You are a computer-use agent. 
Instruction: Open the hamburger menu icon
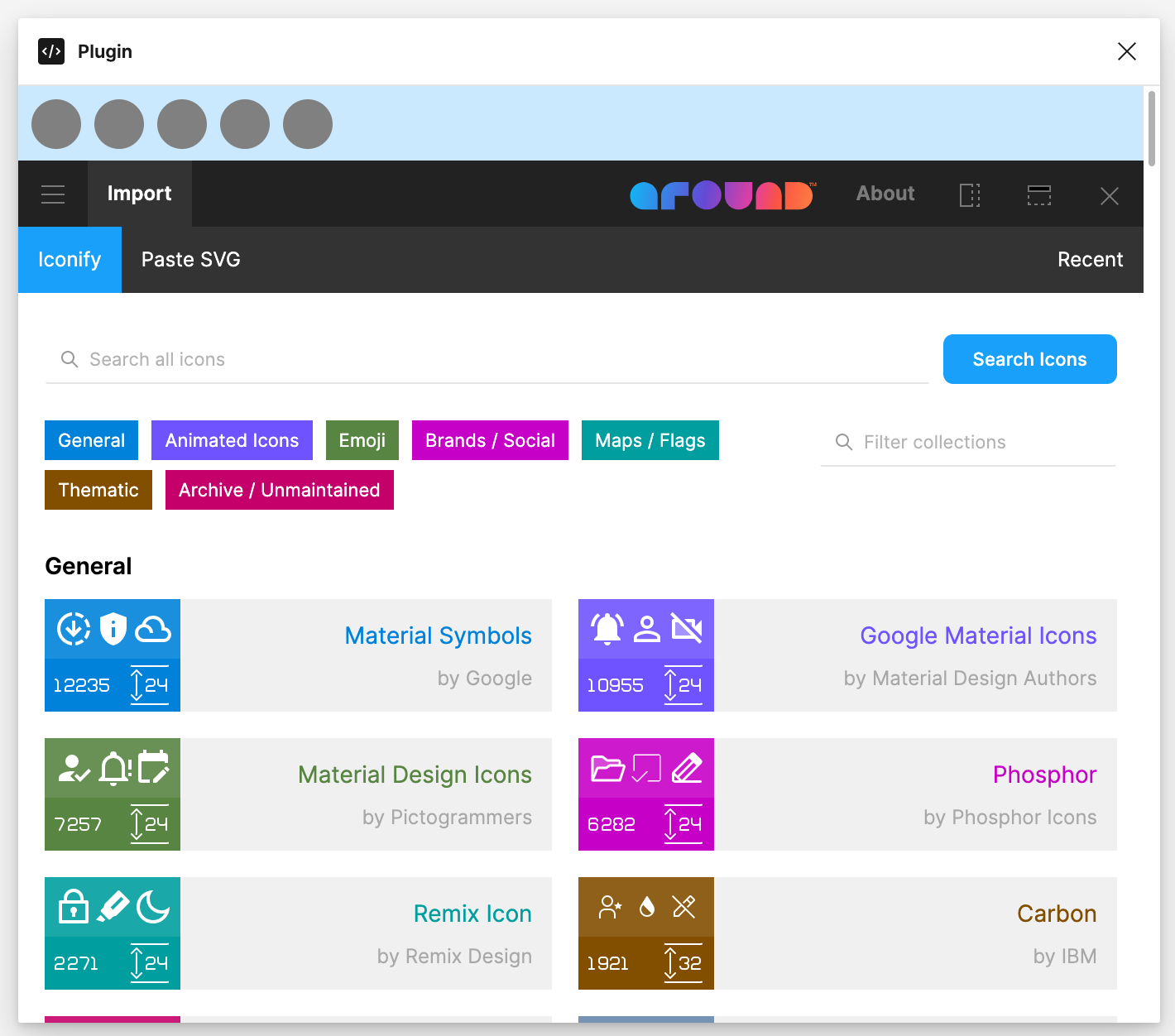coord(53,194)
